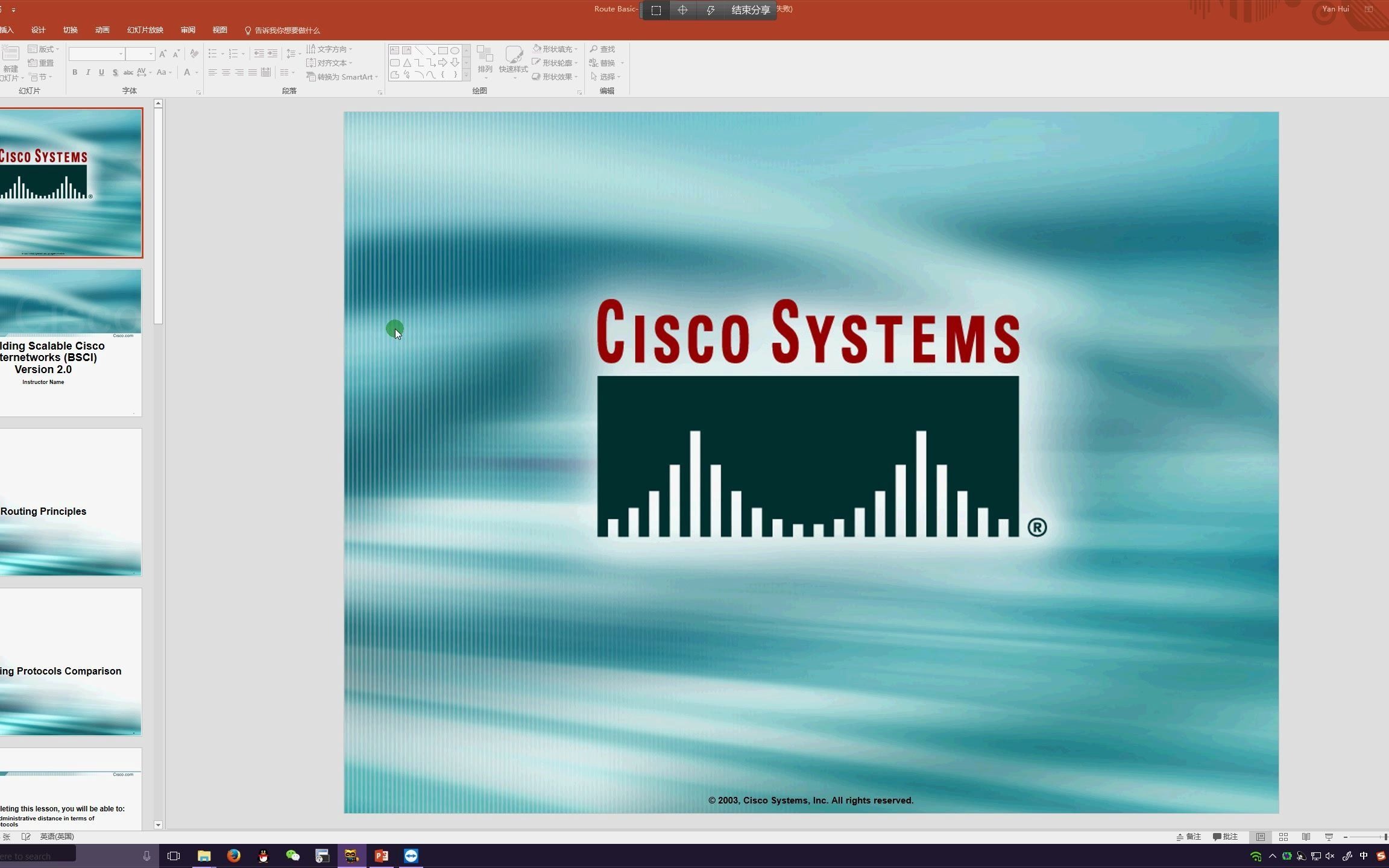The width and height of the screenshot is (1389, 868).
Task: Toggle strikethrough (abc) formatting
Action: (128, 72)
